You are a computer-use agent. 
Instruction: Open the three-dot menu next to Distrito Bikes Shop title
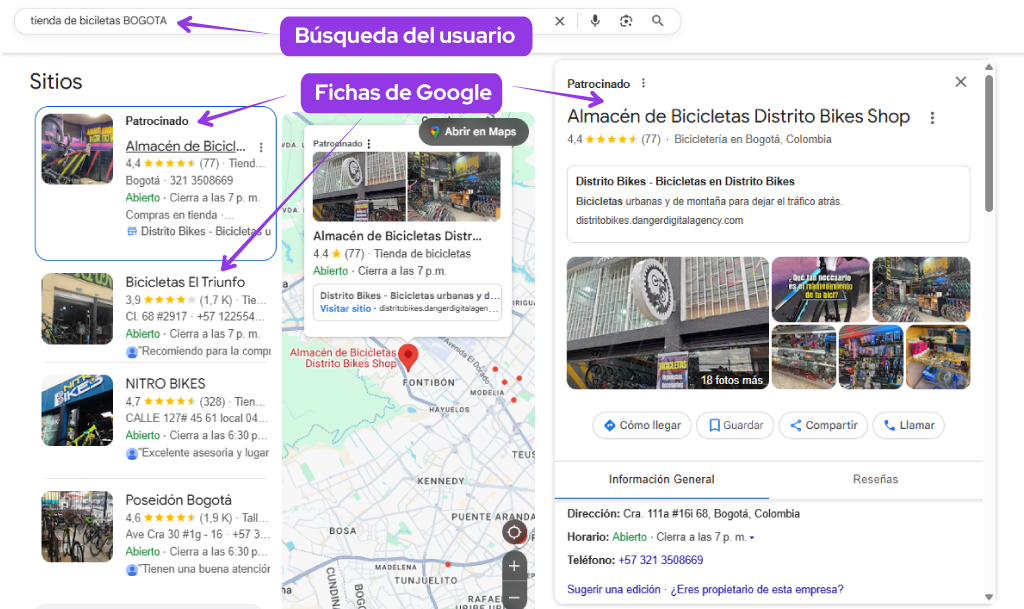tap(932, 117)
